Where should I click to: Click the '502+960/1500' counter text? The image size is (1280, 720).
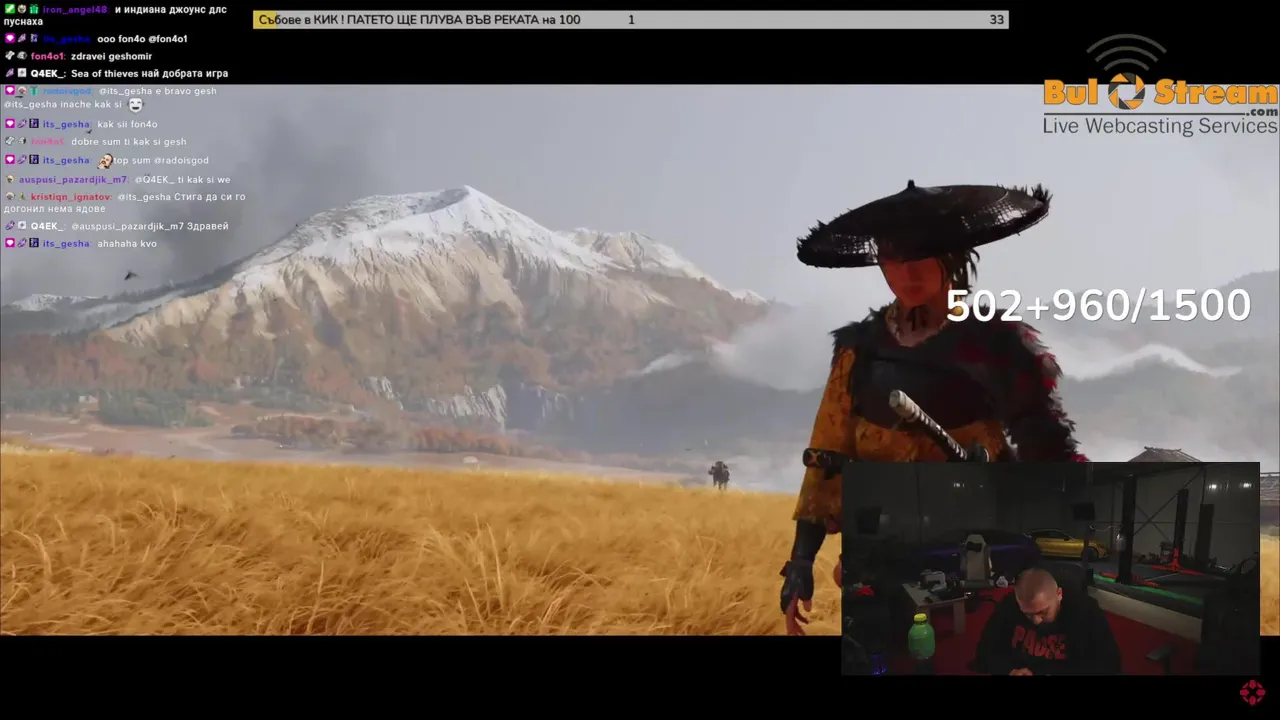tap(1098, 306)
